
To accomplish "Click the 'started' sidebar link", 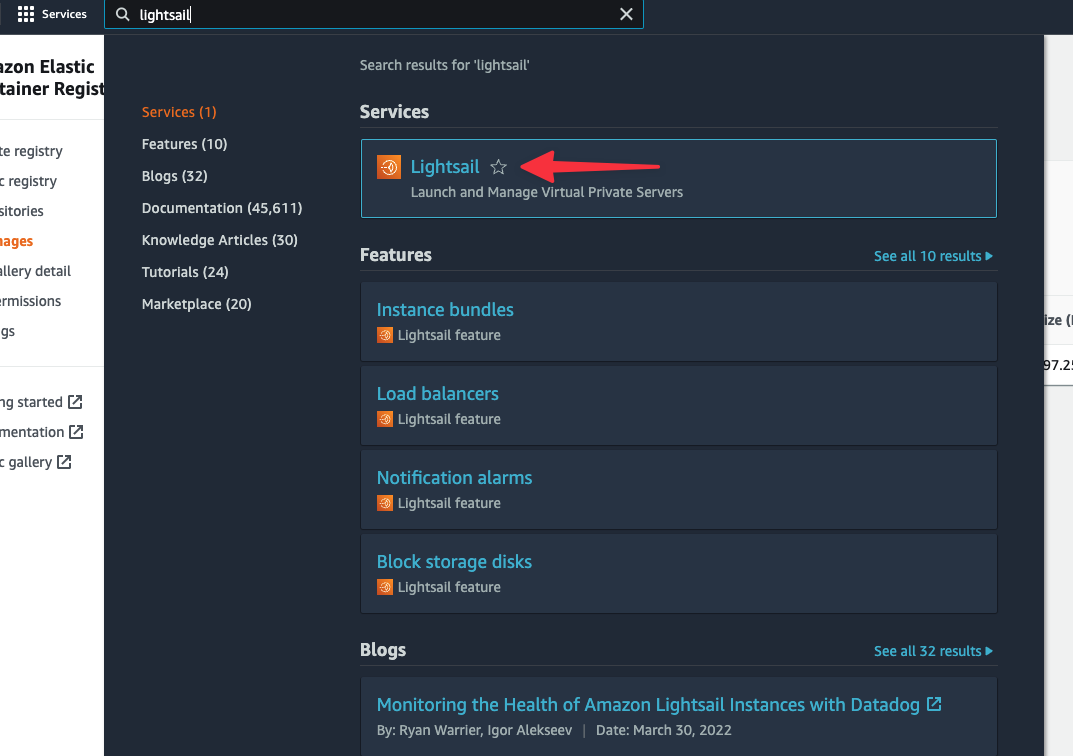I will tap(31, 402).
